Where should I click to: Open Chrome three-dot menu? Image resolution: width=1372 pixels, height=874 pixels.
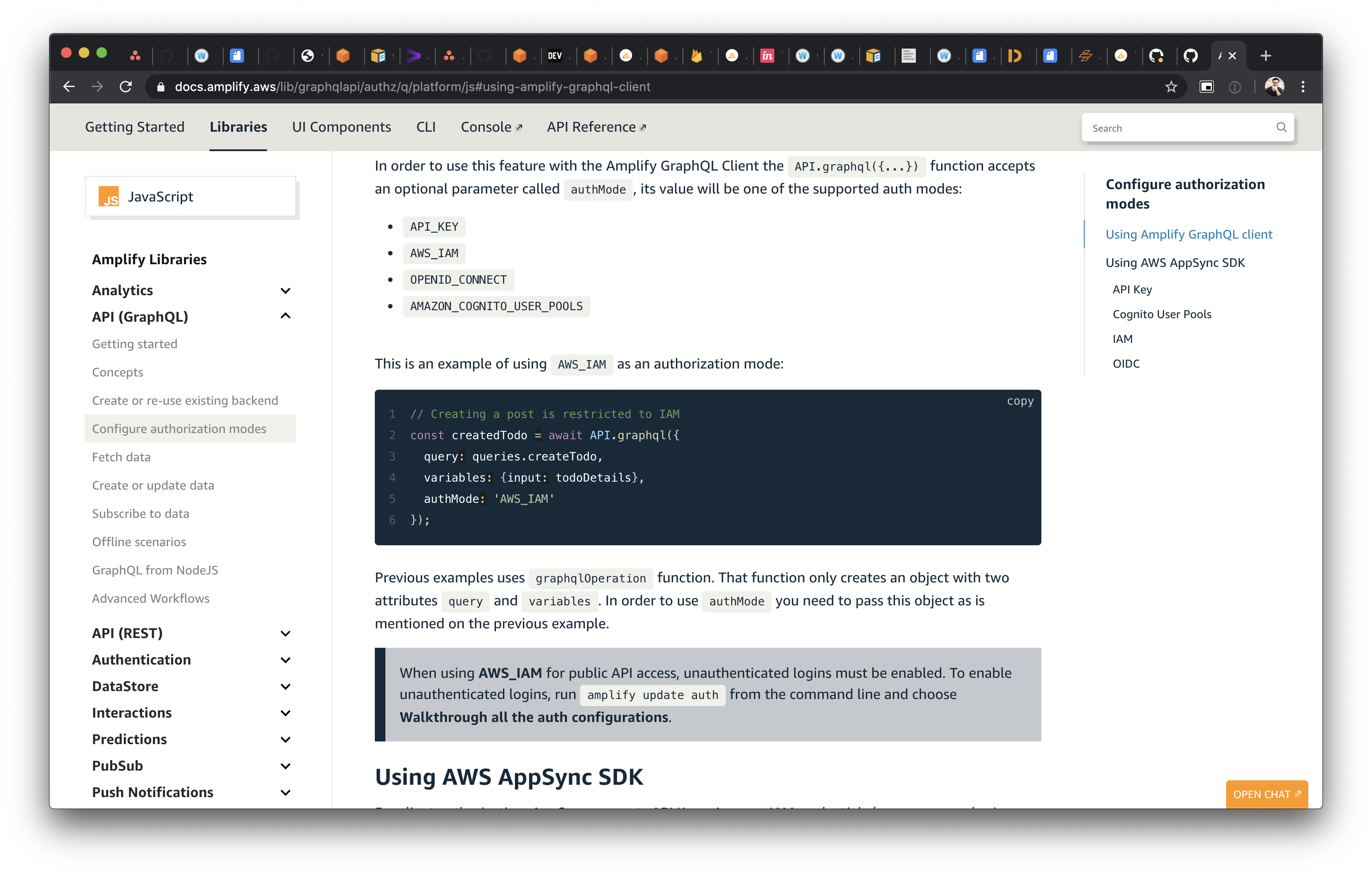[x=1303, y=87]
